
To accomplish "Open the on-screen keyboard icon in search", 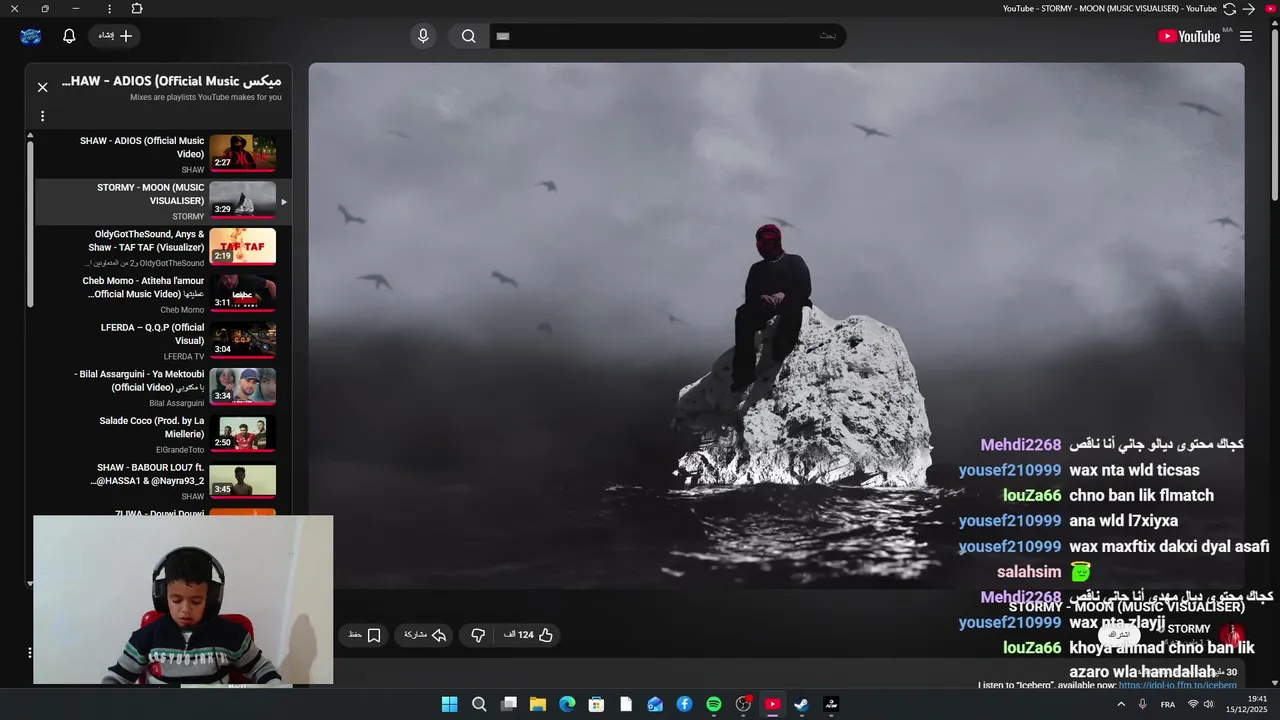I will click(503, 36).
